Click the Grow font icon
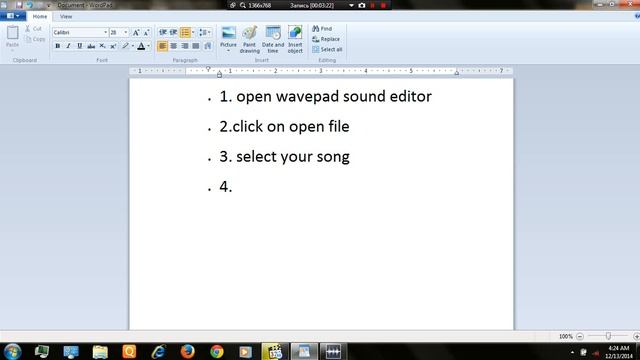The image size is (640, 360). pyautogui.click(x=136, y=32)
